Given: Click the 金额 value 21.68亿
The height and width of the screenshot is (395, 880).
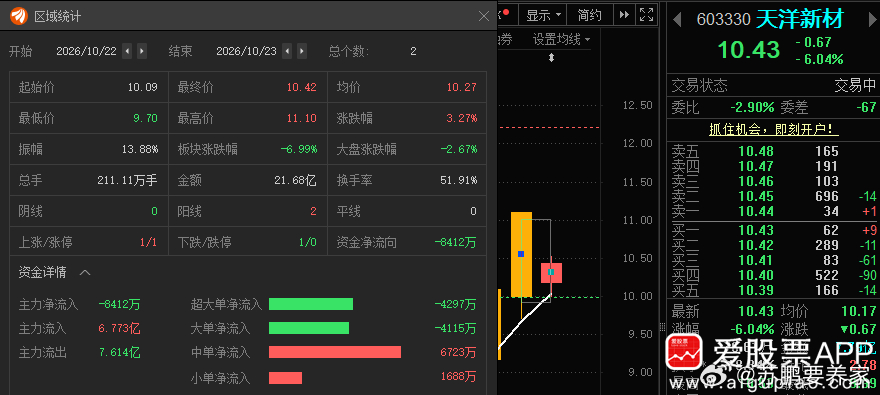Looking at the screenshot, I should click(295, 181).
